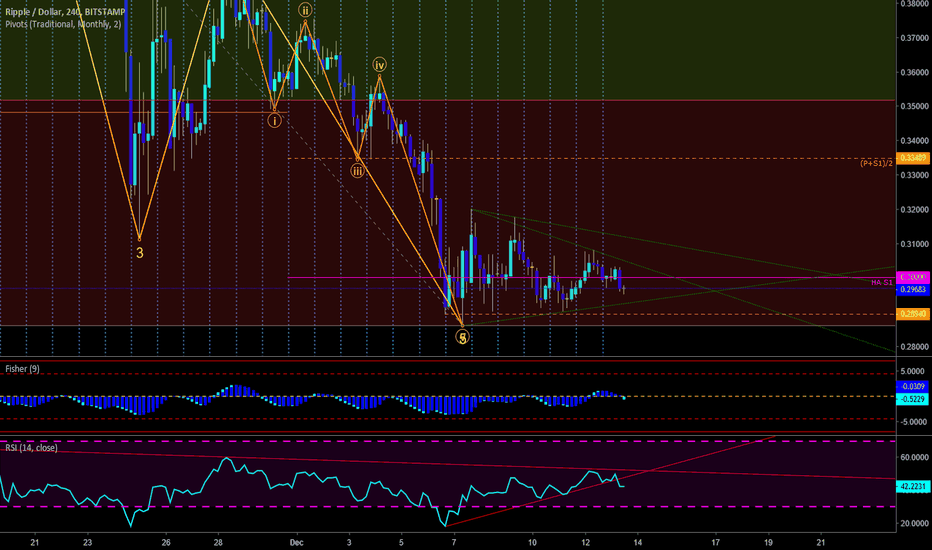This screenshot has width=932, height=550.
Task: Click the blue Fisher -0.0309 value tag
Action: click(x=913, y=386)
